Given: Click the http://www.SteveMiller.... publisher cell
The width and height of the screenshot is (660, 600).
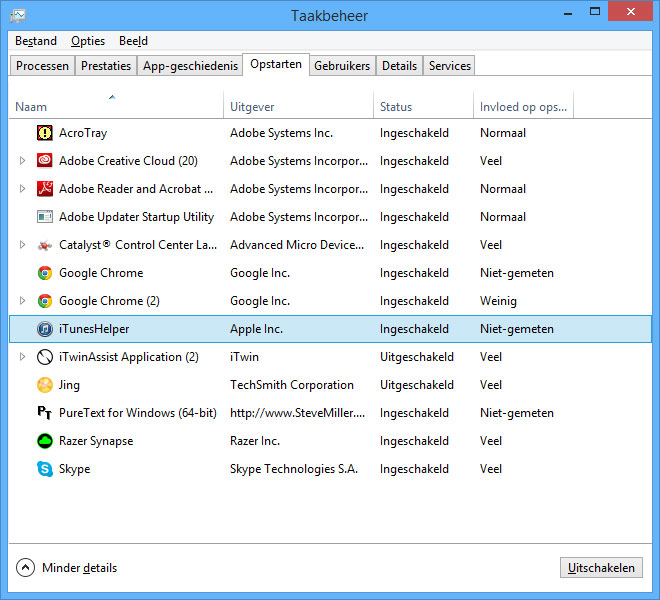Looking at the screenshot, I should click(x=297, y=413).
